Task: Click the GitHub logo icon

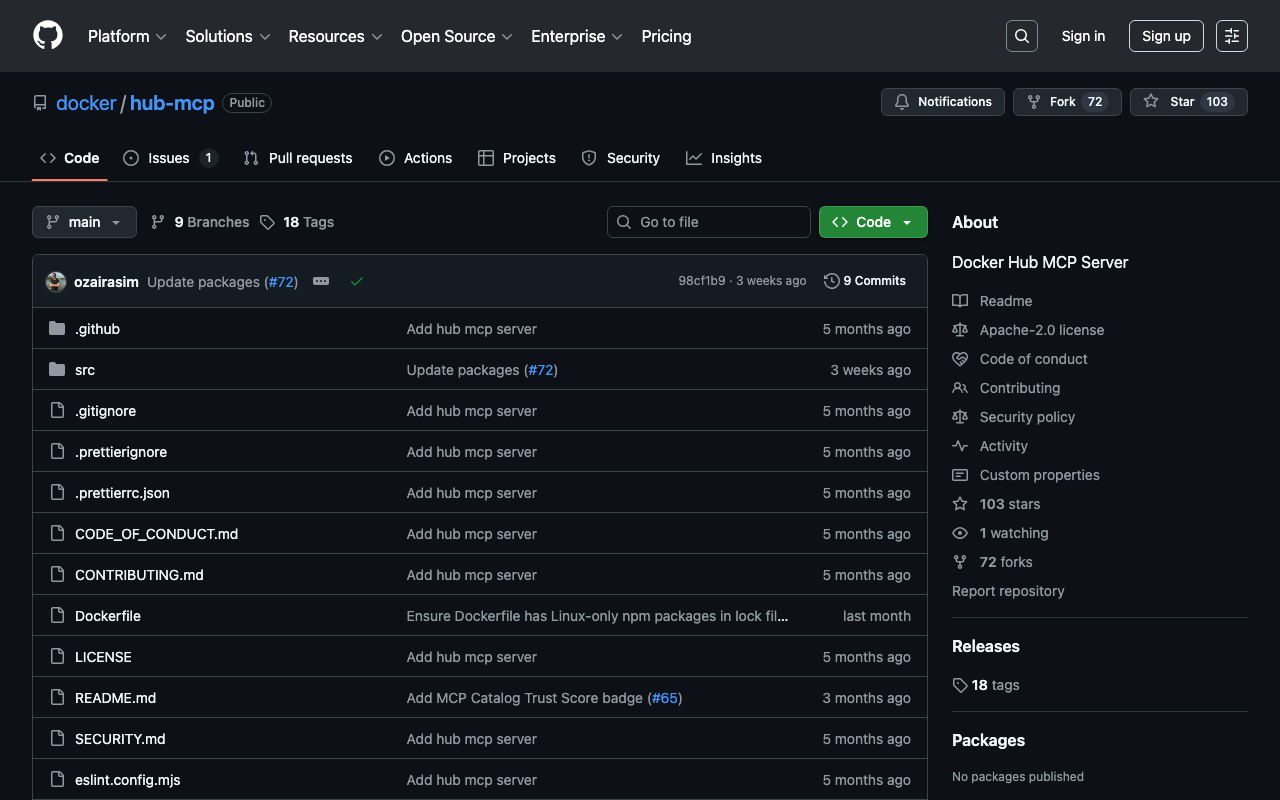Action: 48,36
